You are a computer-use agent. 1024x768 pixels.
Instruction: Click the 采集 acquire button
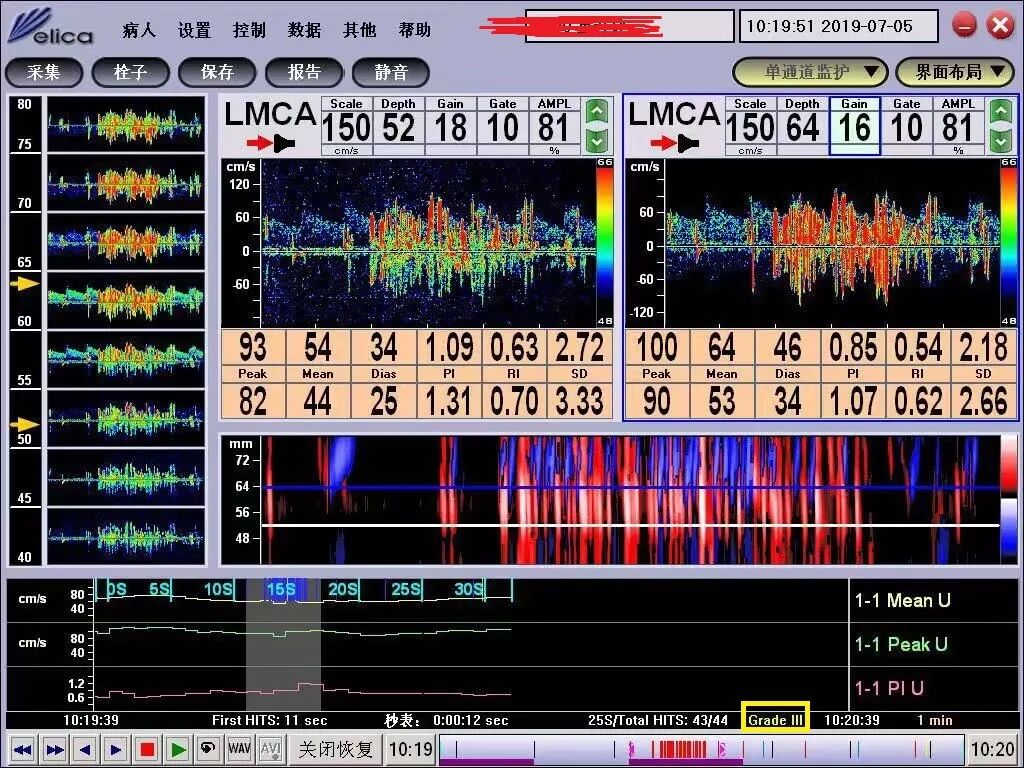(x=44, y=72)
